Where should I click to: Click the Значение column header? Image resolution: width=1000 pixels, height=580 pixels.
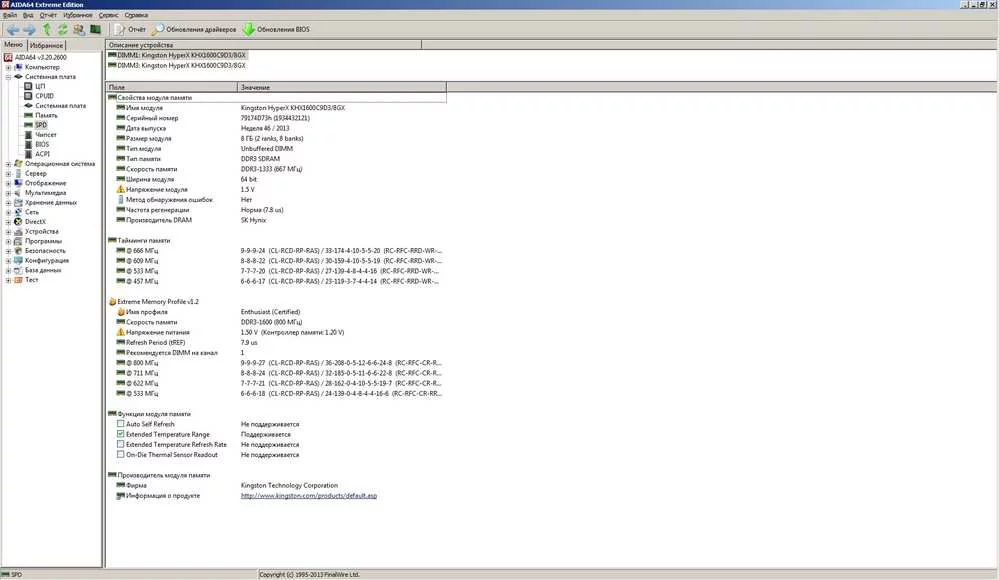click(342, 87)
